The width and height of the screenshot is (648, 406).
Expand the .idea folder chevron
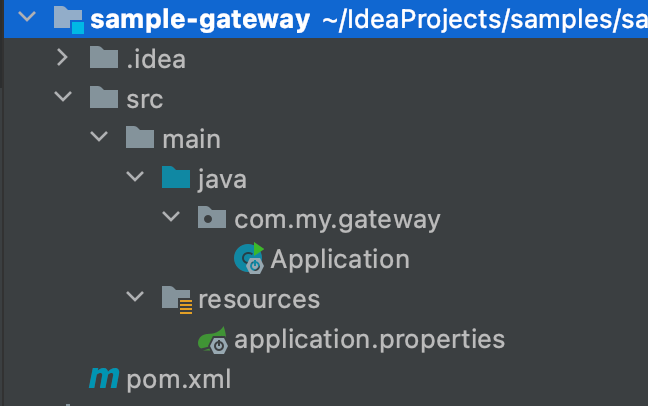pos(62,57)
